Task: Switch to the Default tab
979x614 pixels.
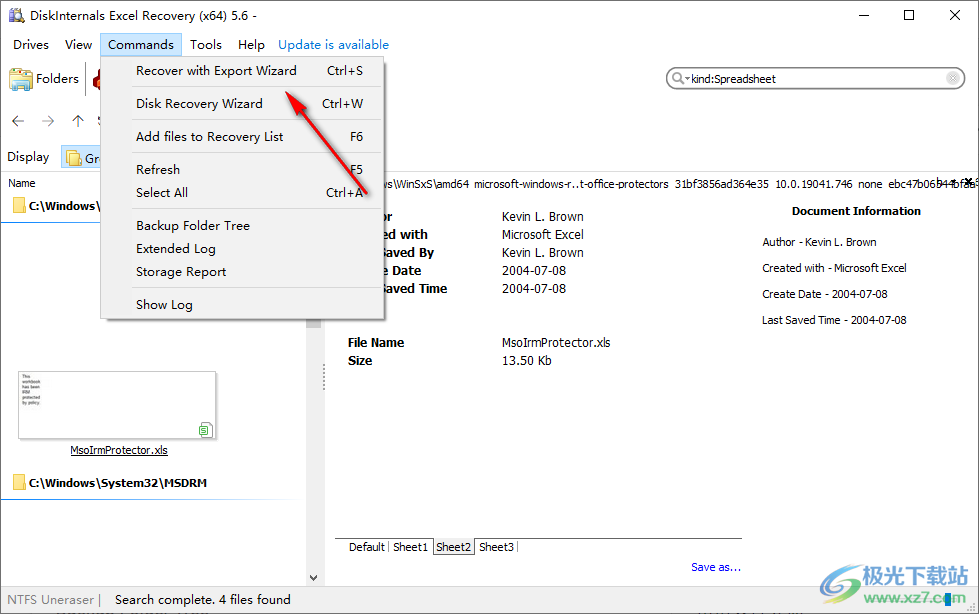Action: tap(367, 547)
